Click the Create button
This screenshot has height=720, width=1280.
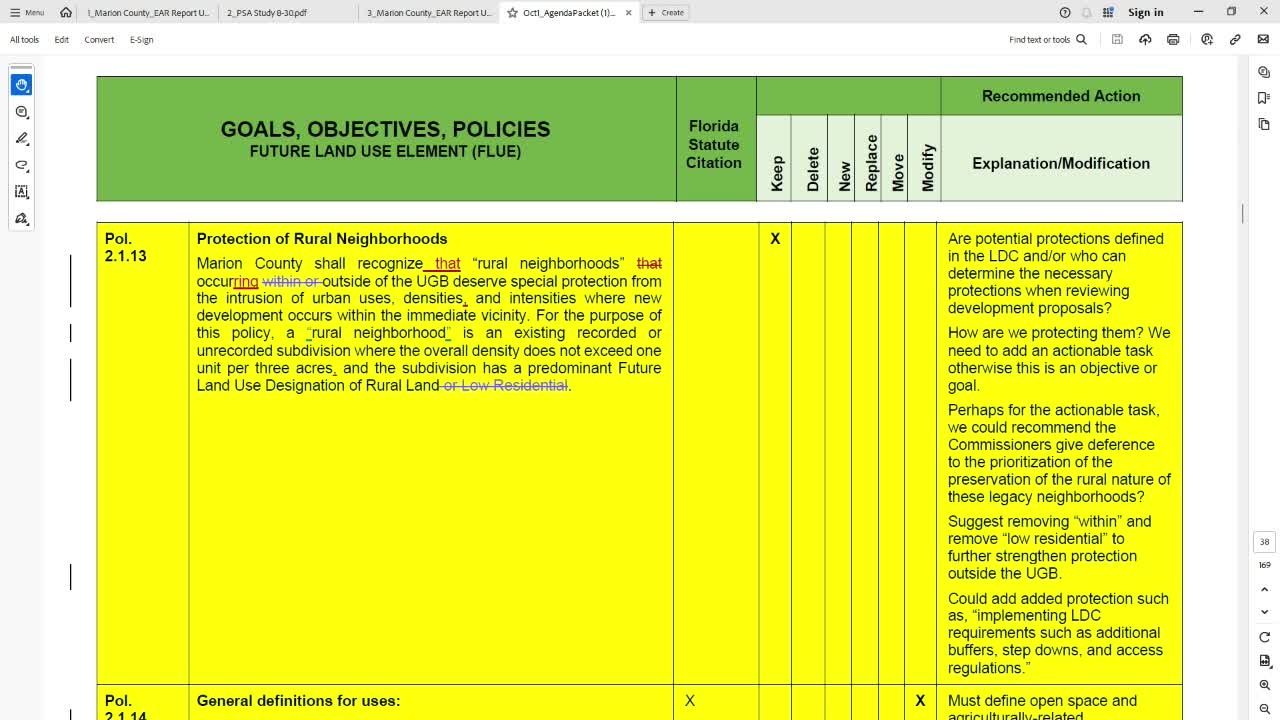pyautogui.click(x=666, y=12)
